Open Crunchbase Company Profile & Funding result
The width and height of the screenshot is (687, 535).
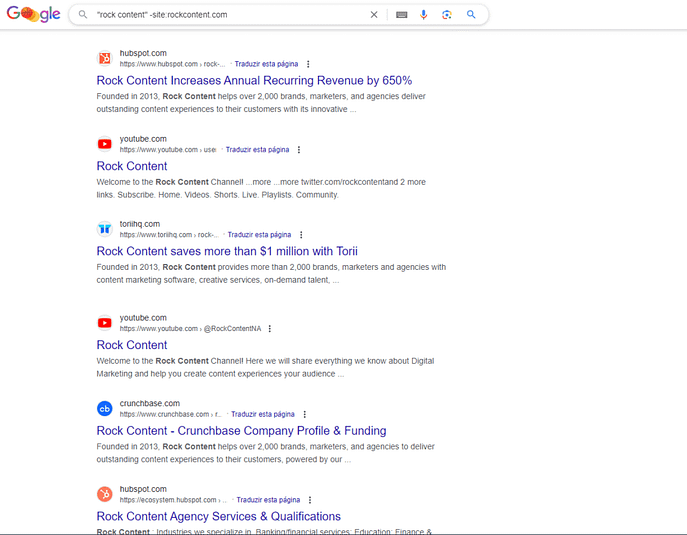(x=241, y=431)
